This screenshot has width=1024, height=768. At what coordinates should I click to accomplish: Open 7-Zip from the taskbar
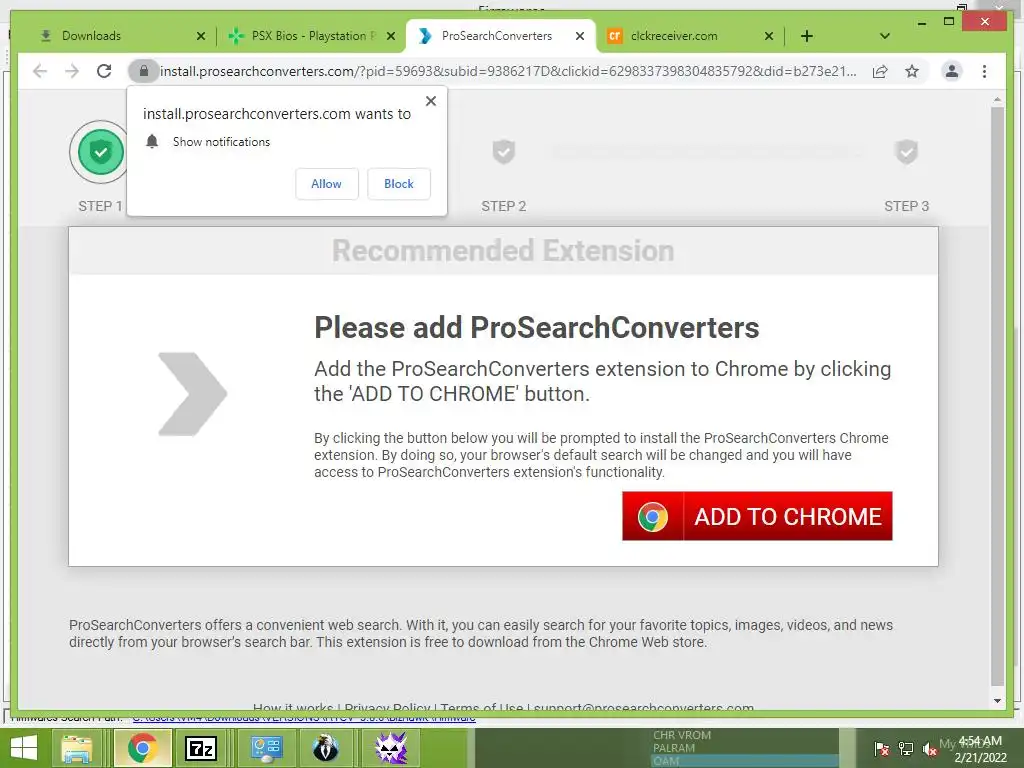(200, 748)
